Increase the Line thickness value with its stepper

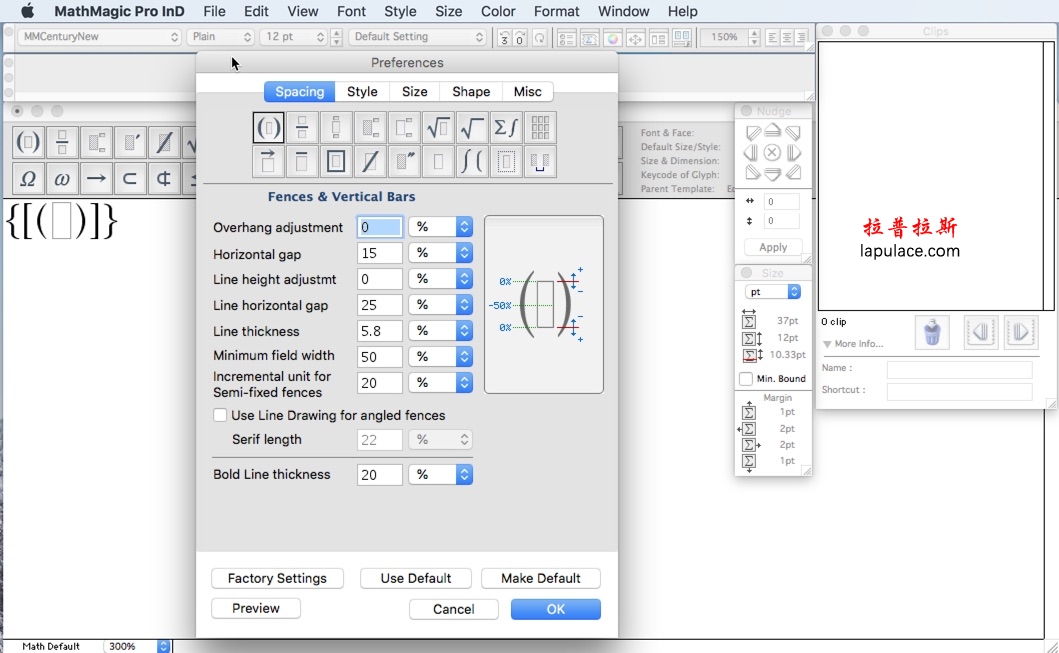coord(462,327)
